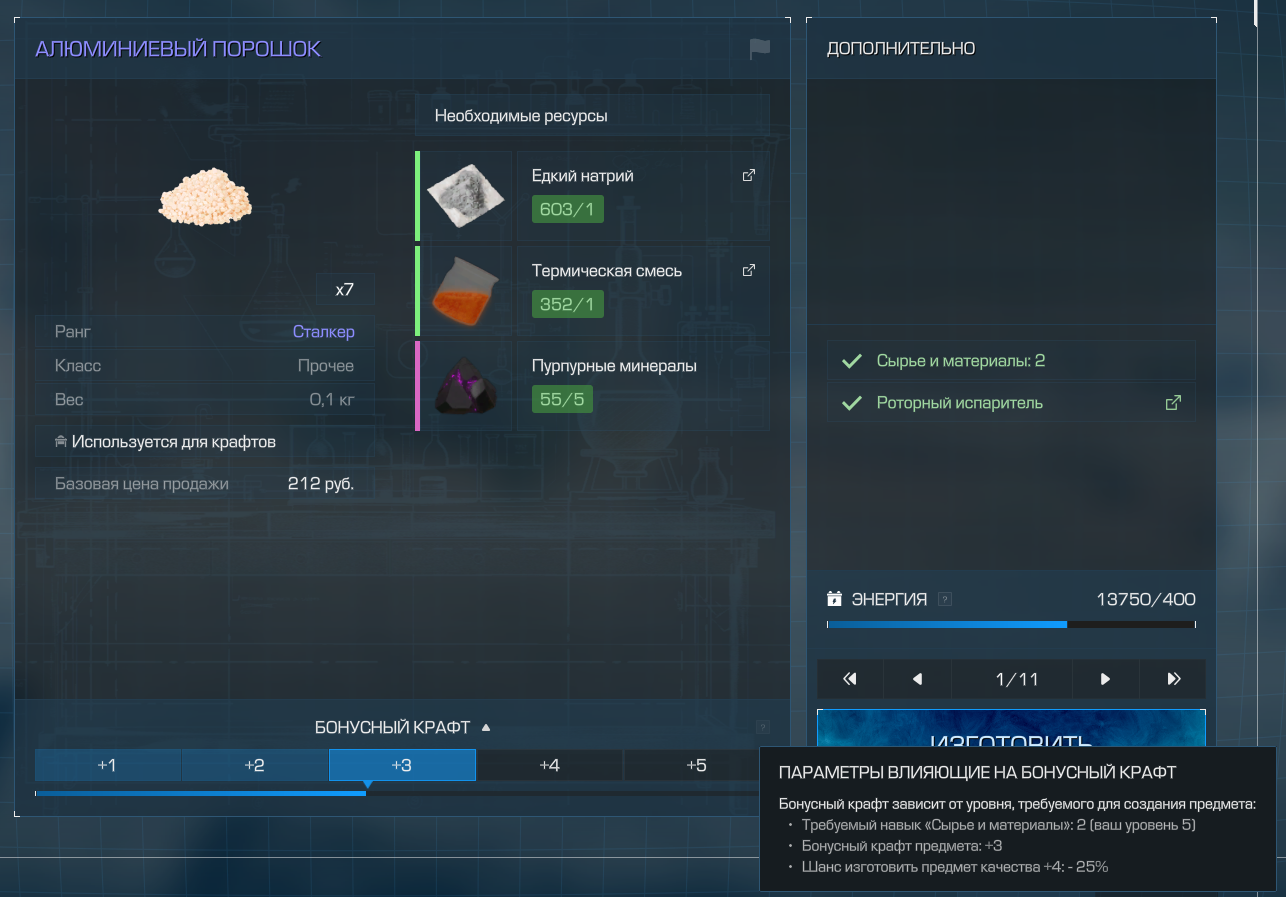Open the external link icon for Термическая смесь

click(x=748, y=270)
